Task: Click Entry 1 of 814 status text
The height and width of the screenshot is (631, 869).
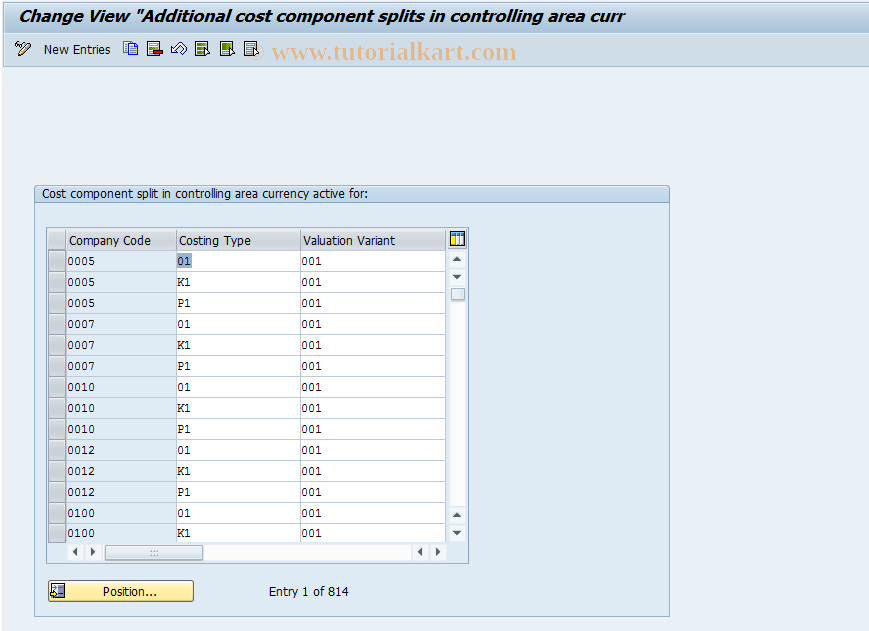Action: (x=309, y=592)
